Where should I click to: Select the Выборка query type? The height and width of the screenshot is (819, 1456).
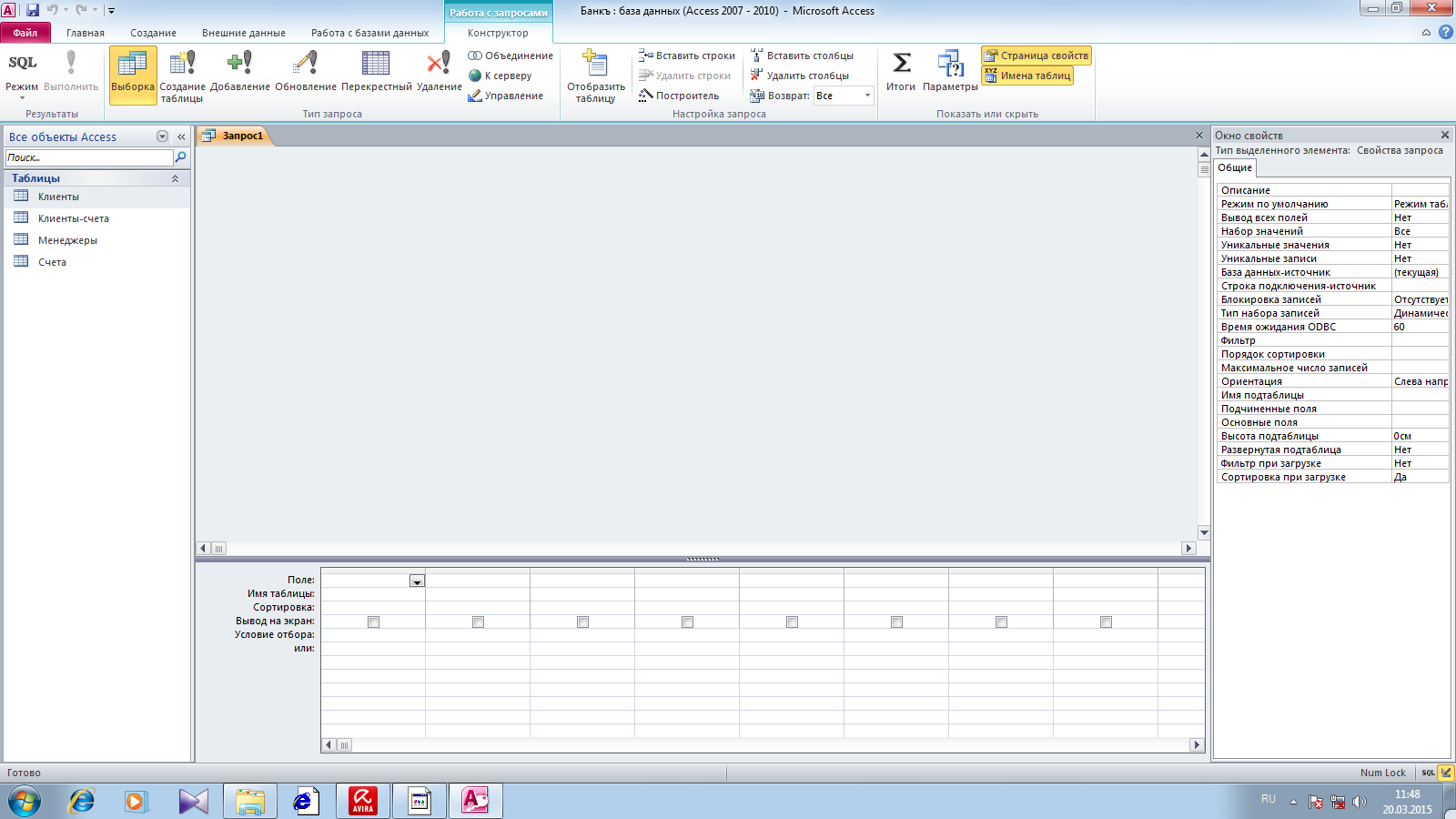pos(133,75)
